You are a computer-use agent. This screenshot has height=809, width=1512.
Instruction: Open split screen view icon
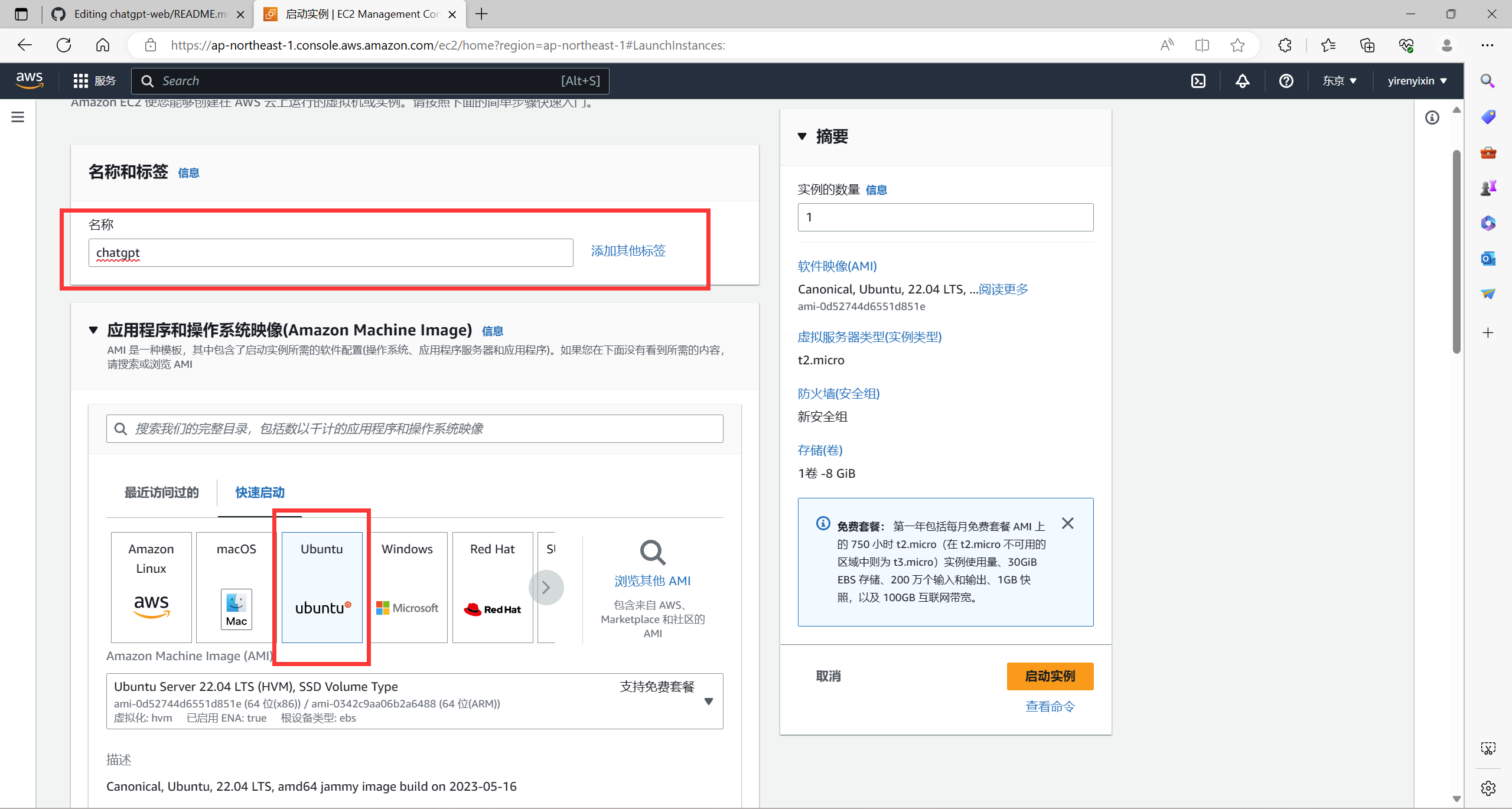pos(1202,45)
